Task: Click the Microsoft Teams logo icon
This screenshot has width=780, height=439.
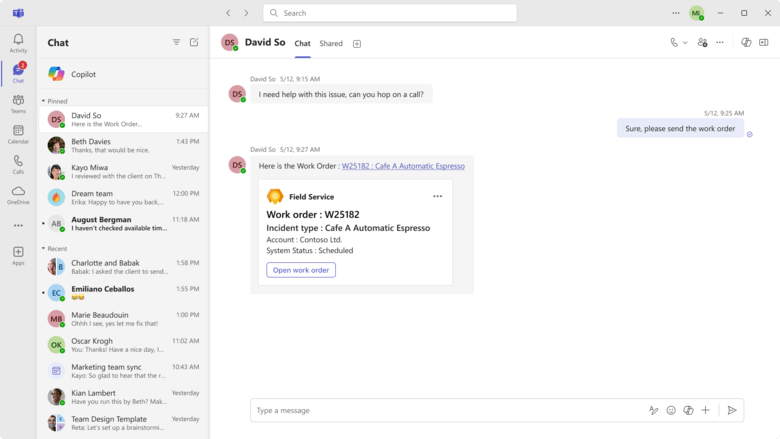Action: pyautogui.click(x=18, y=13)
